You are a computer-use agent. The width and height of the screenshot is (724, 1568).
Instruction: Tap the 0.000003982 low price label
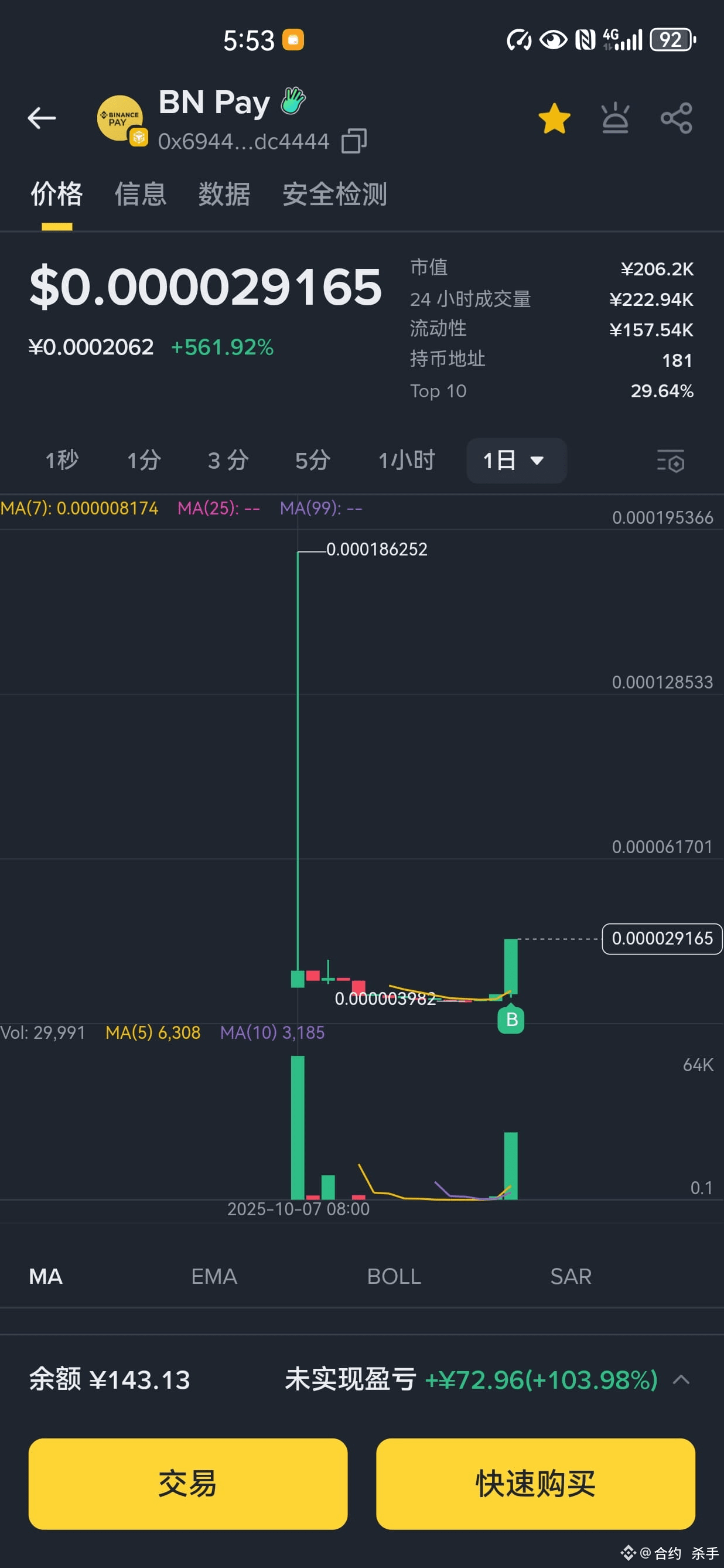coord(385,999)
